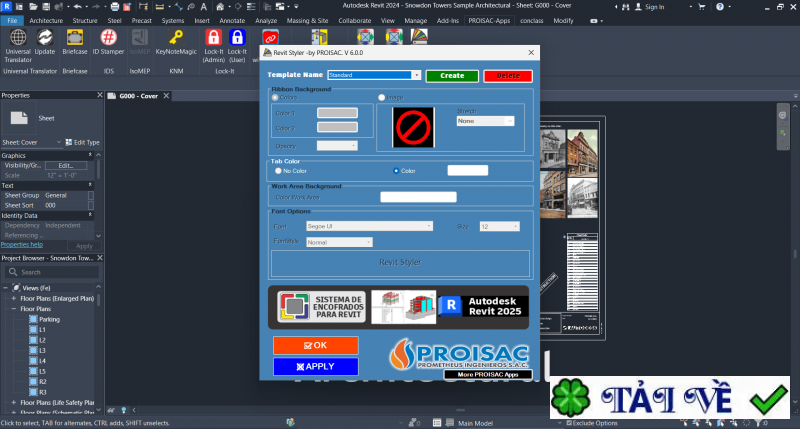Click the Revit Styler color fan icon in ribbon
Image resolution: width=800 pixels, height=429 pixels.
pyautogui.click(x=419, y=37)
